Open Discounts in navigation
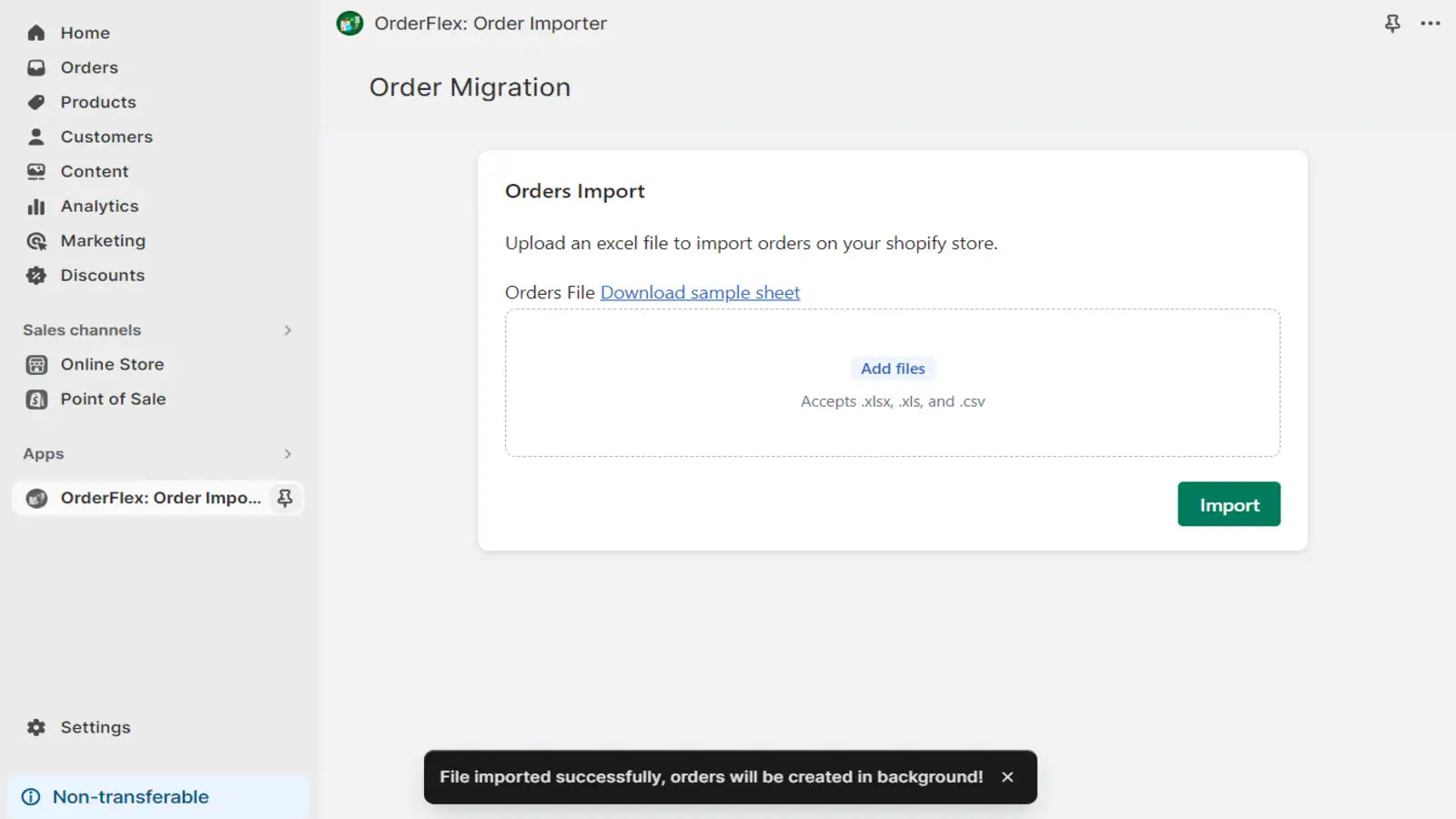1456x819 pixels. click(x=103, y=276)
